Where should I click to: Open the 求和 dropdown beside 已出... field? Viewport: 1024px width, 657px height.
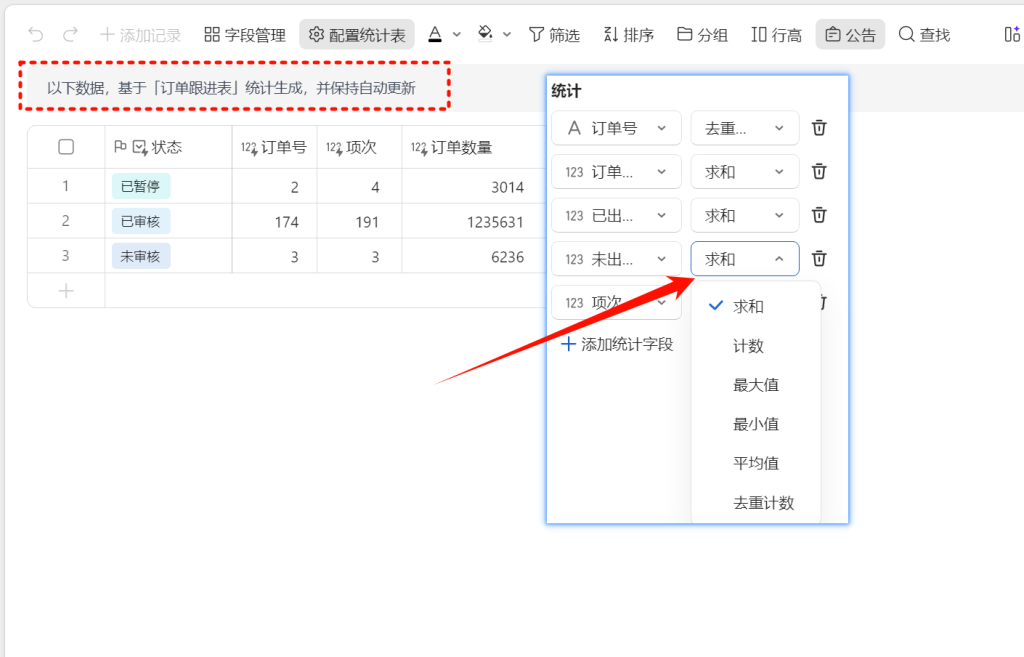[x=744, y=216]
